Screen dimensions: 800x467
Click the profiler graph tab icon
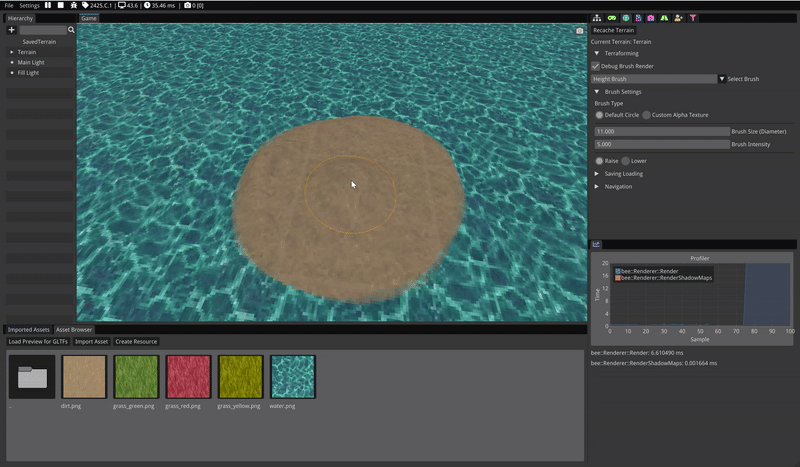[x=596, y=244]
